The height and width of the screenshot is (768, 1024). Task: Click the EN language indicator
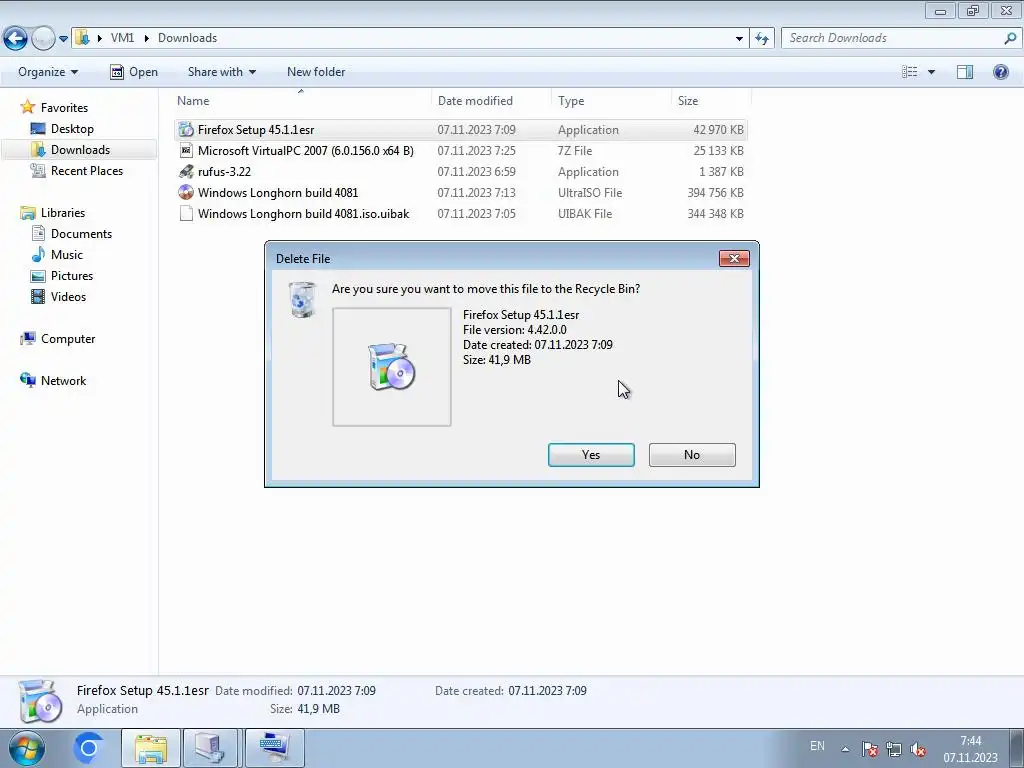tap(817, 746)
